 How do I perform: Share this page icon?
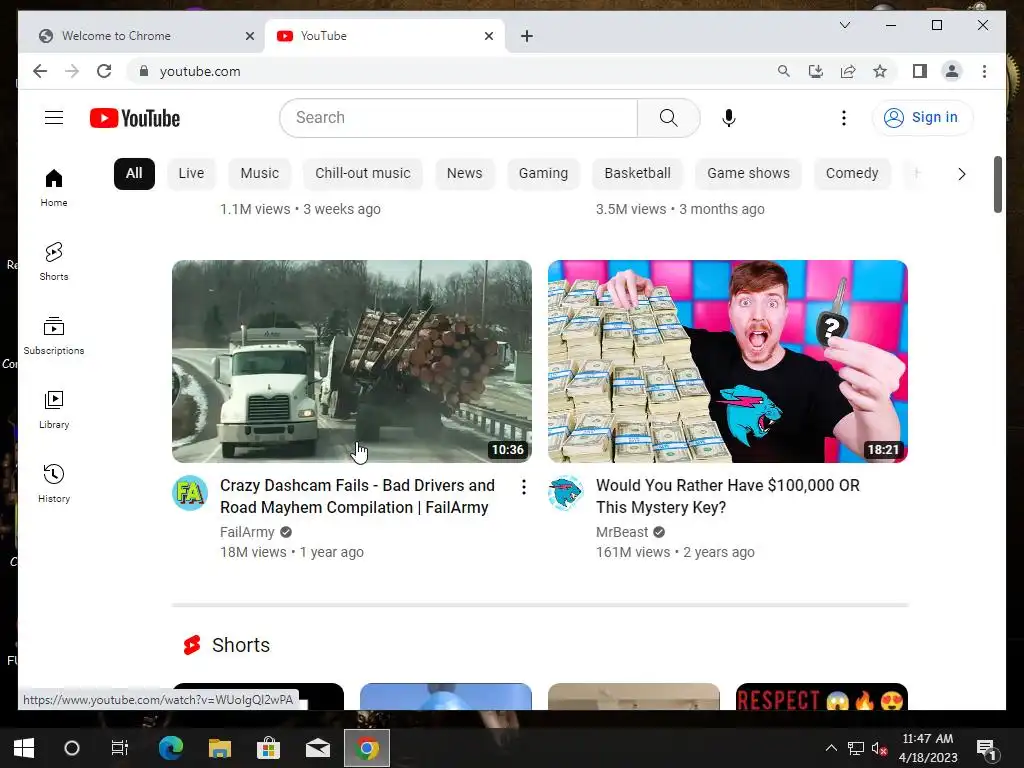point(848,71)
